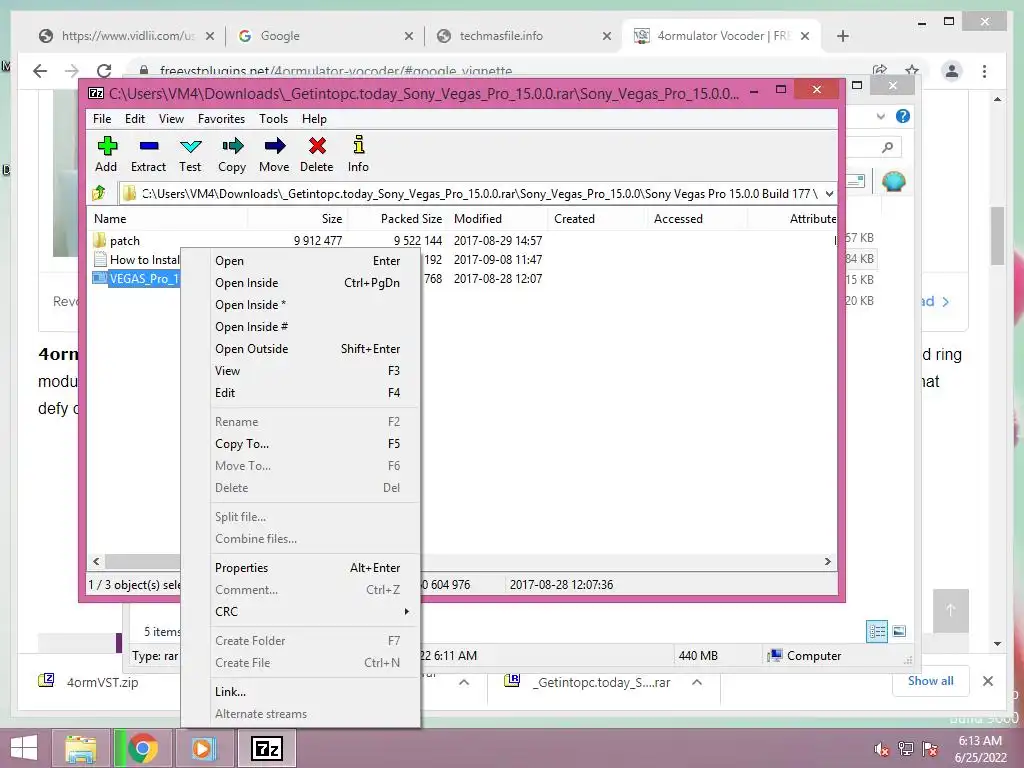The width and height of the screenshot is (1024, 768).
Task: Click the Add toolbar icon in 7-Zip
Action: click(x=106, y=146)
